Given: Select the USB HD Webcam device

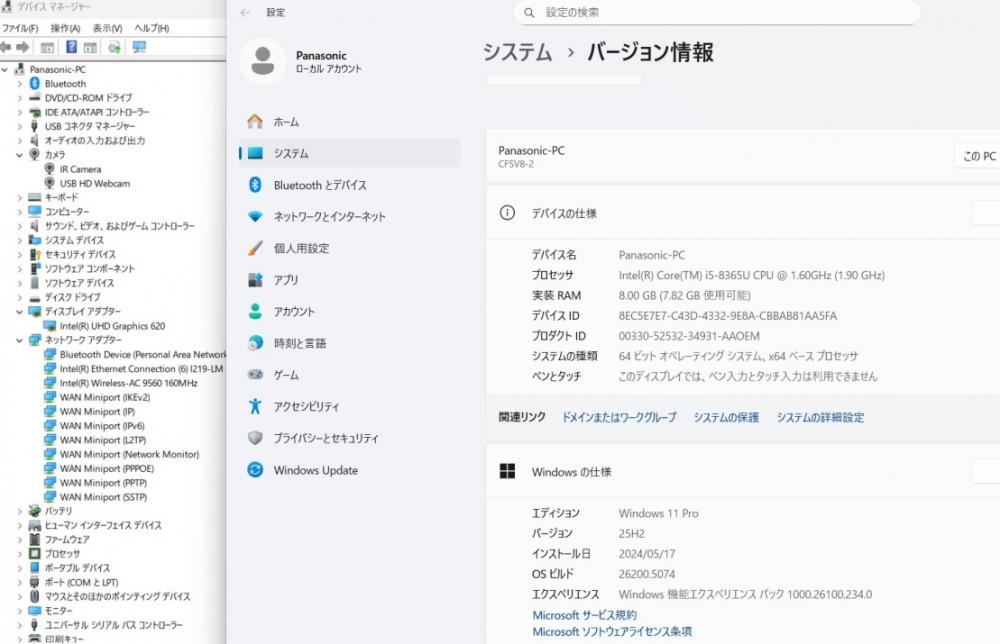Looking at the screenshot, I should 95,184.
